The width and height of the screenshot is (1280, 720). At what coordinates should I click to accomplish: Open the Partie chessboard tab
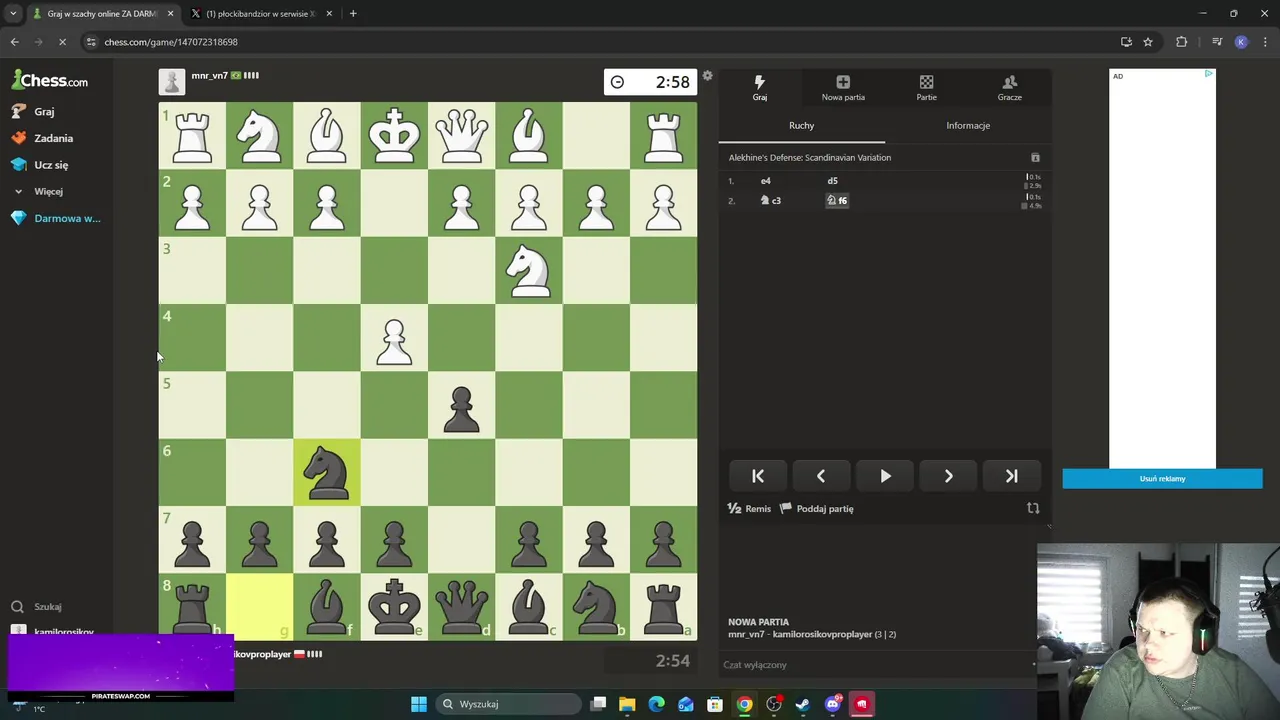[x=926, y=88]
